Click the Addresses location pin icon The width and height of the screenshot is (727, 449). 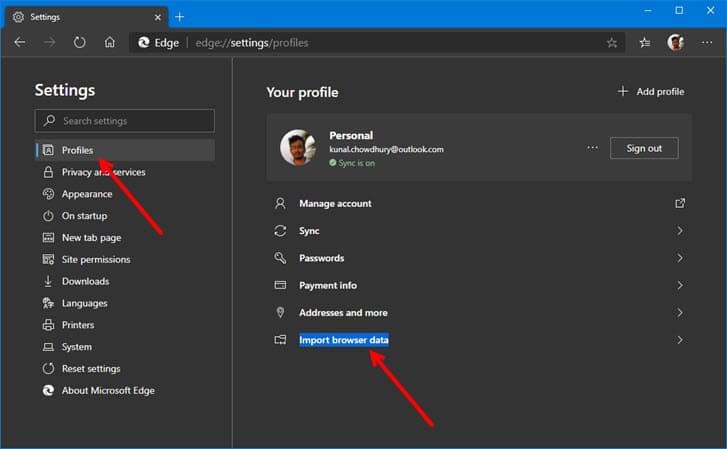pyautogui.click(x=280, y=312)
